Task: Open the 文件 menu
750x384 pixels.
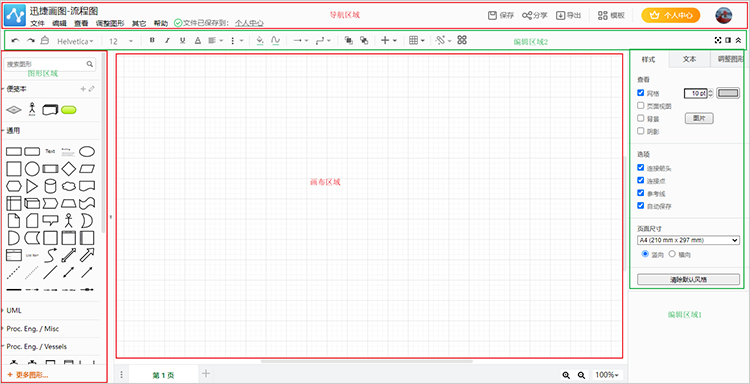Action: point(37,23)
